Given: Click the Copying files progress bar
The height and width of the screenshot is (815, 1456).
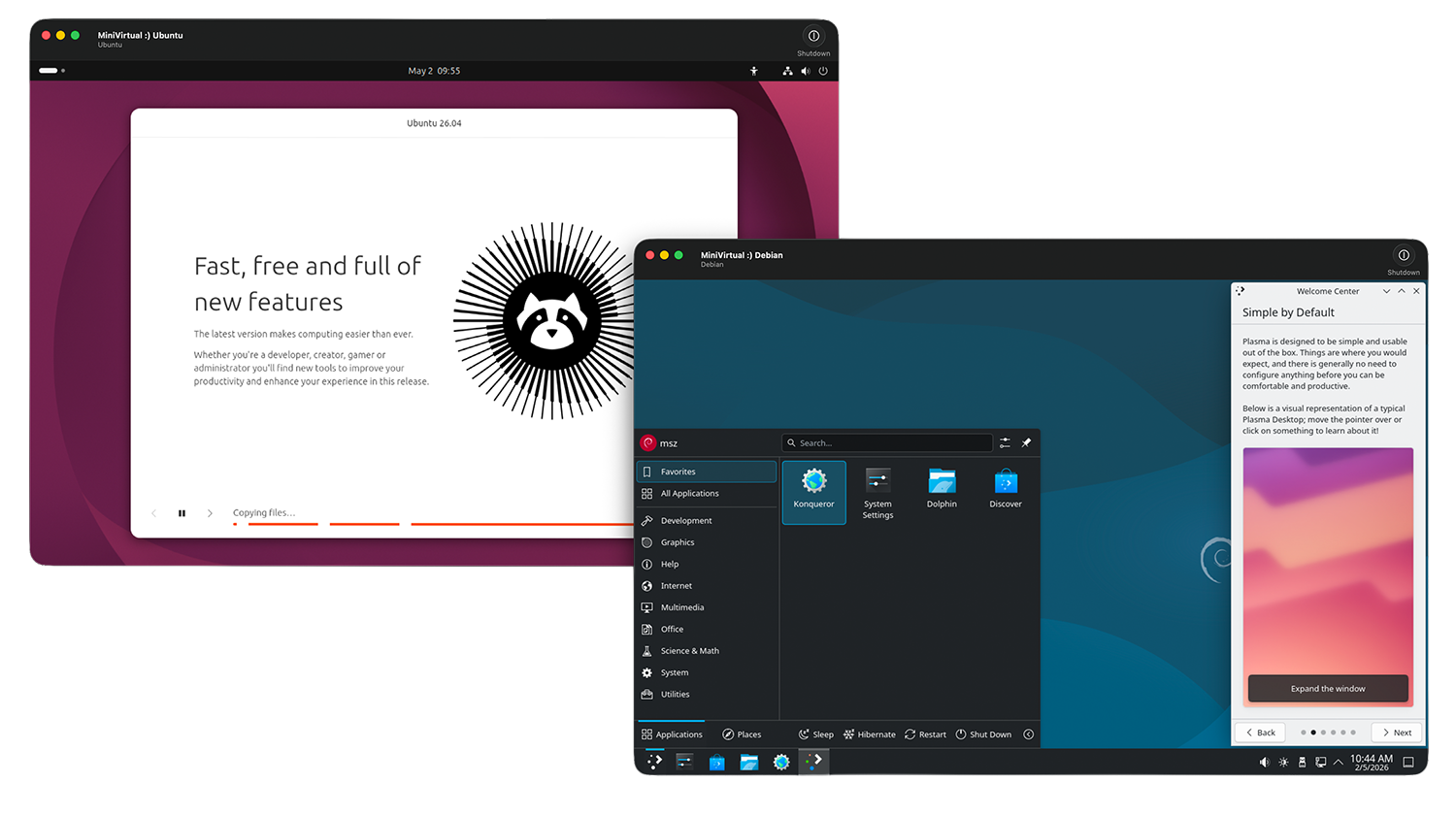Looking at the screenshot, I should tap(434, 524).
